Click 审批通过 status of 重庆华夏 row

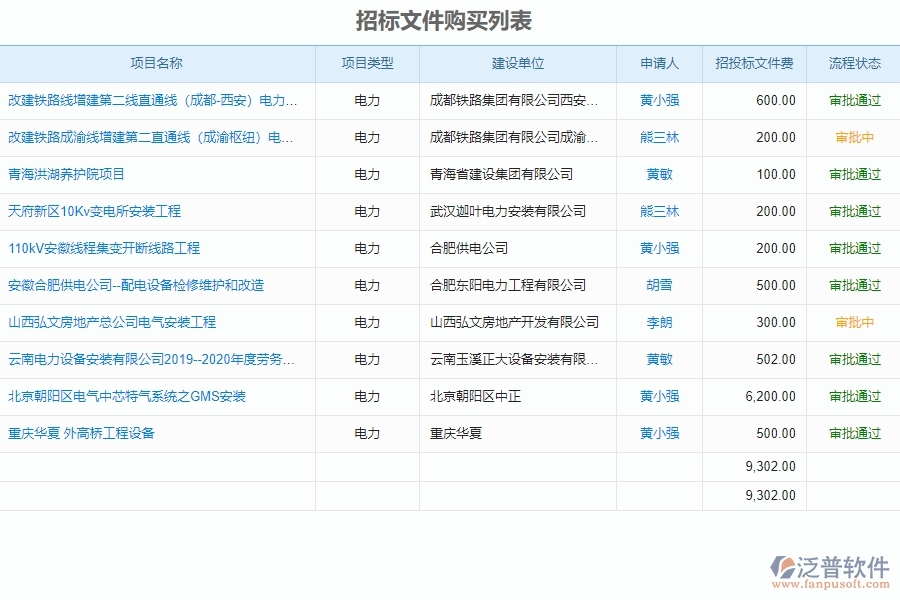pyautogui.click(x=853, y=433)
